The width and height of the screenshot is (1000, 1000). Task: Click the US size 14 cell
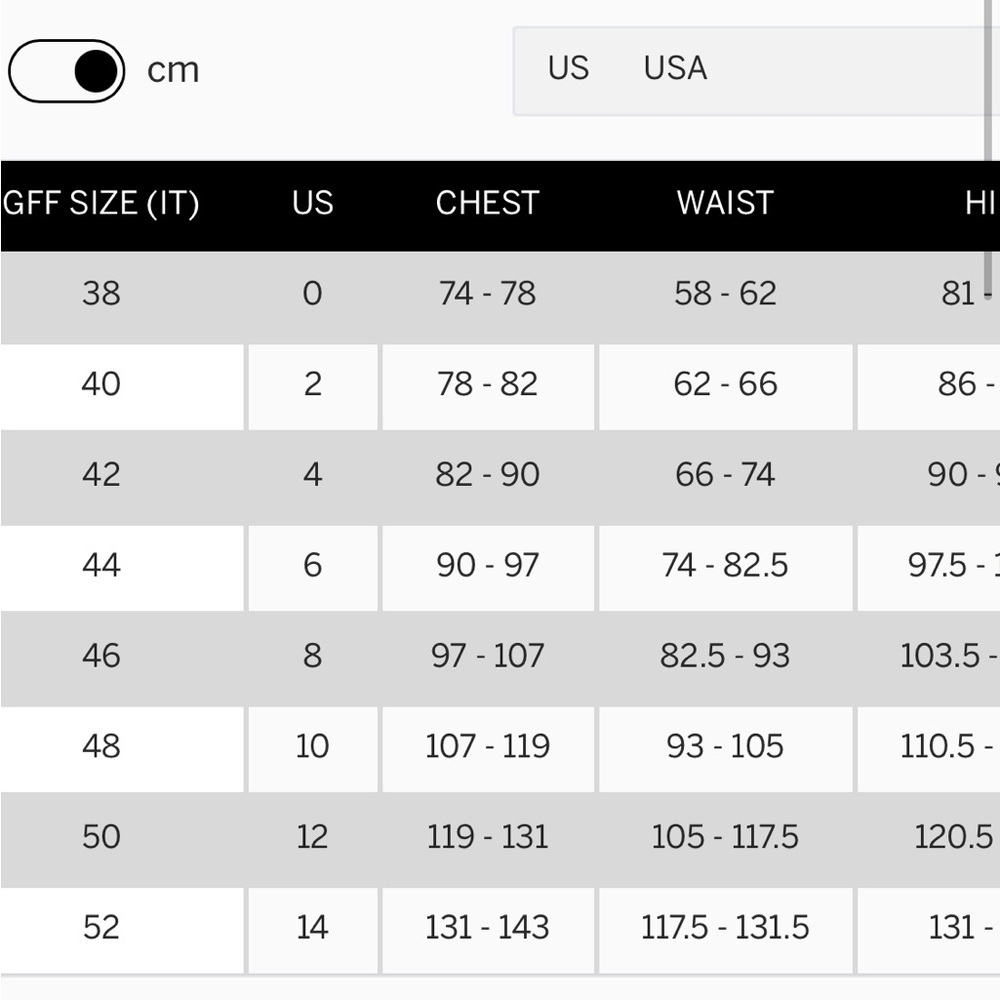click(312, 928)
